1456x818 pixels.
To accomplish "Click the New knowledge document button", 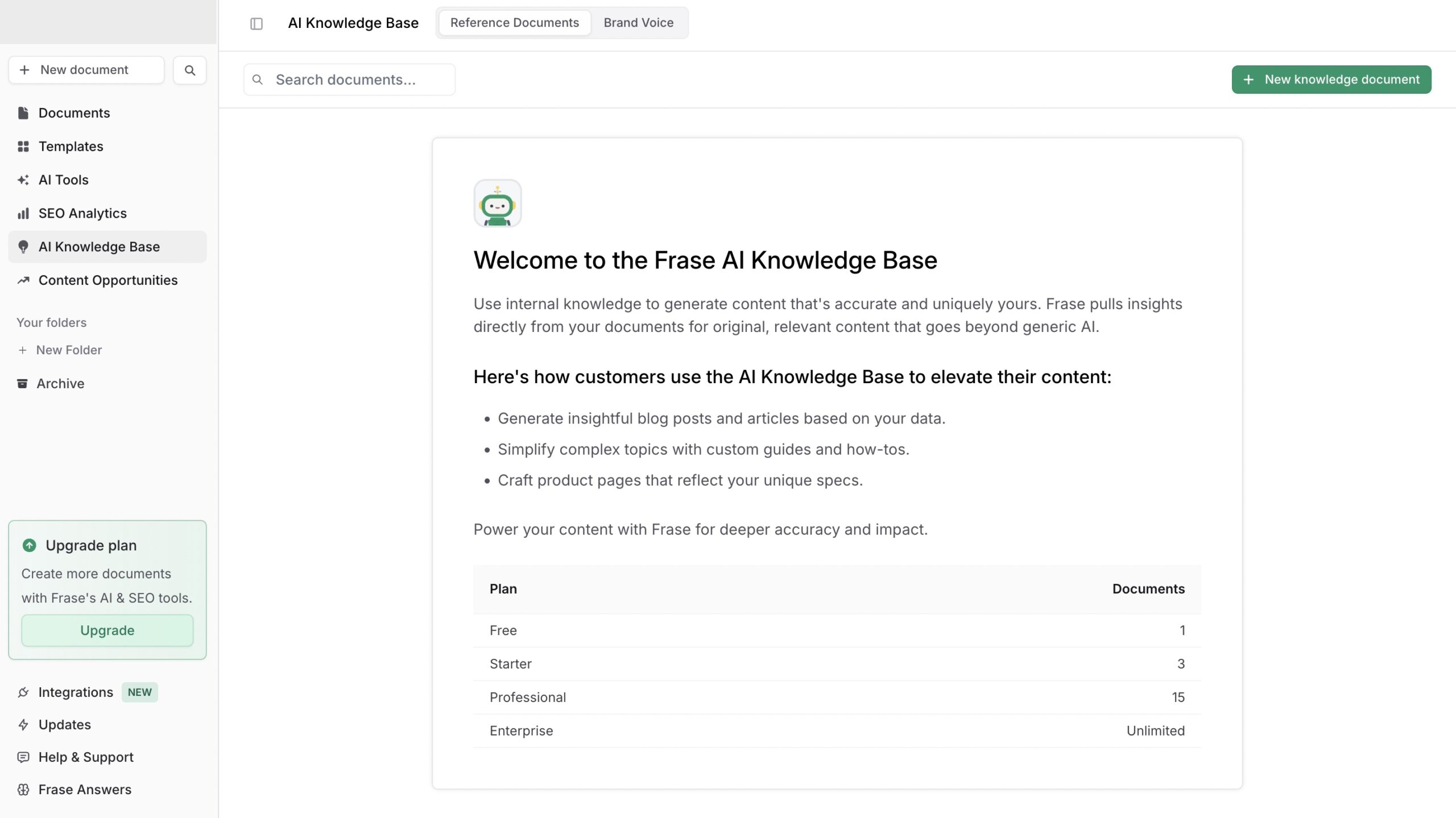I will 1331,80.
